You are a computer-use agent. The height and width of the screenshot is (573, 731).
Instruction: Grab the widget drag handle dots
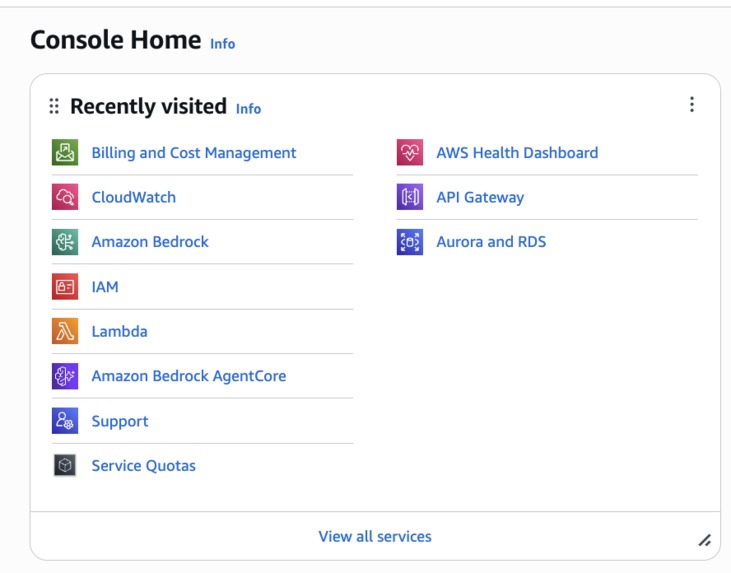[x=54, y=106]
